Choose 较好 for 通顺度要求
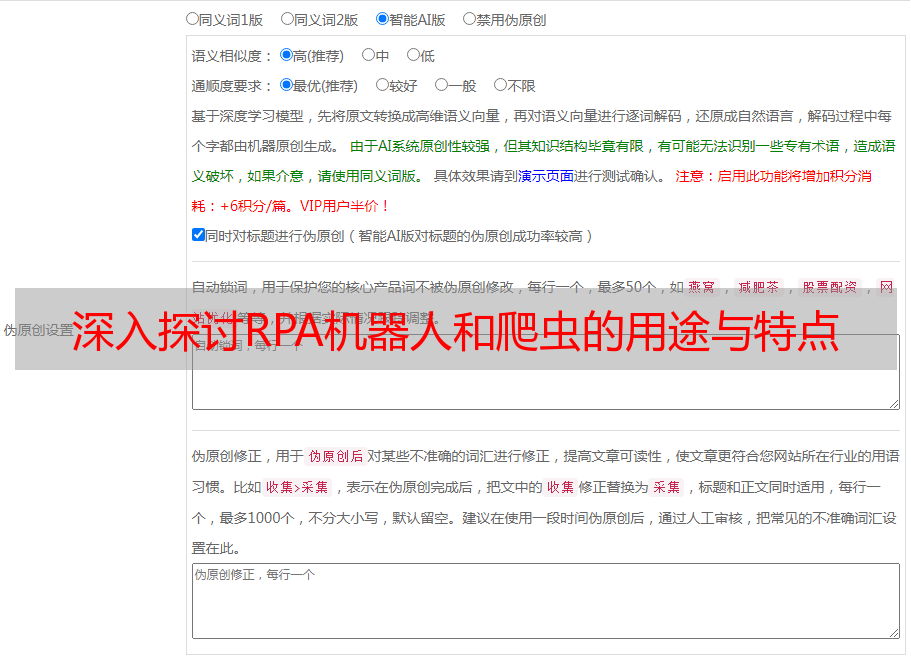 pyautogui.click(x=382, y=86)
